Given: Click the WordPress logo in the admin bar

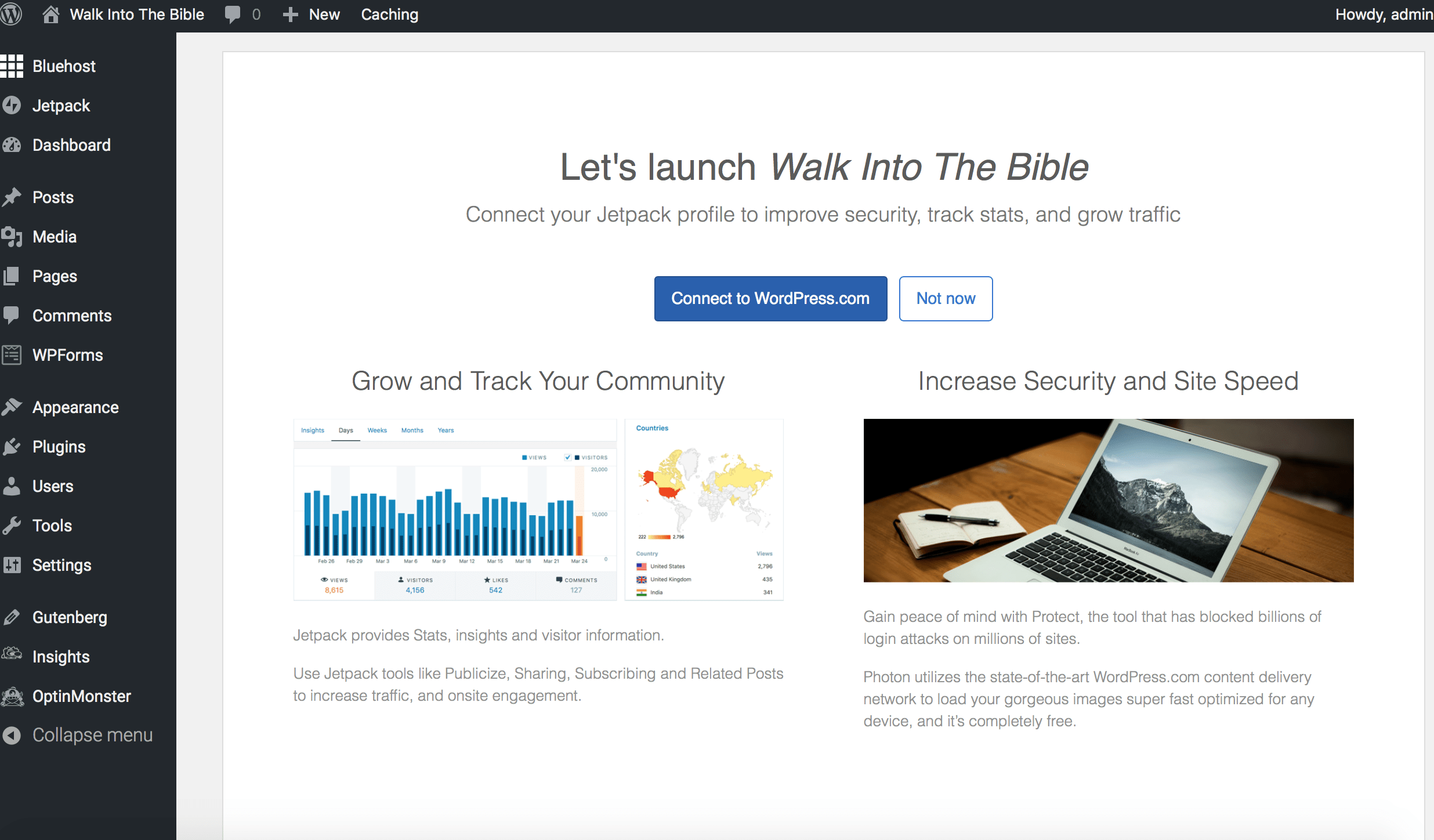Looking at the screenshot, I should coord(12,14).
